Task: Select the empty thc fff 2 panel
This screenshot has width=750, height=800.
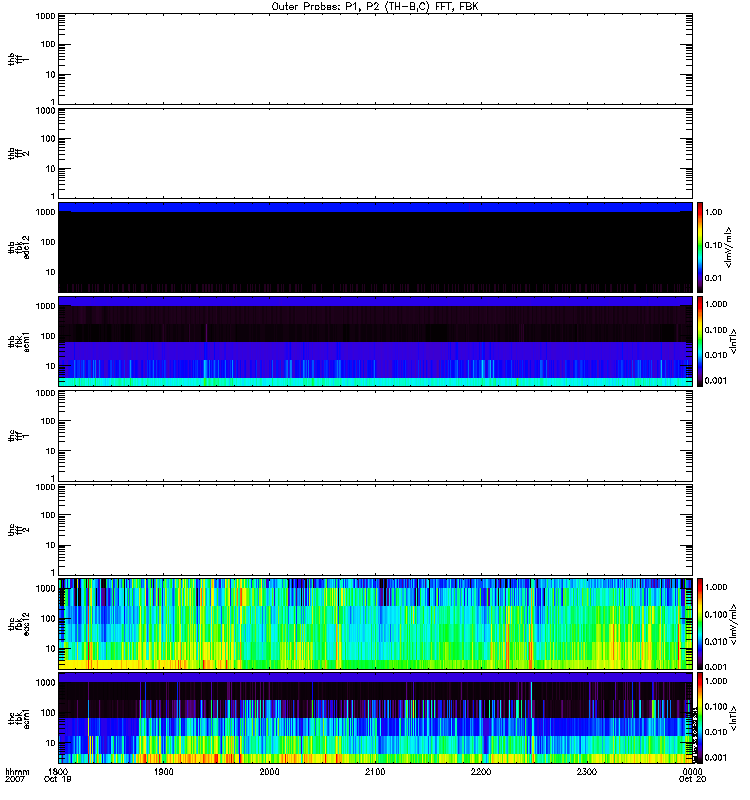Action: 375,530
